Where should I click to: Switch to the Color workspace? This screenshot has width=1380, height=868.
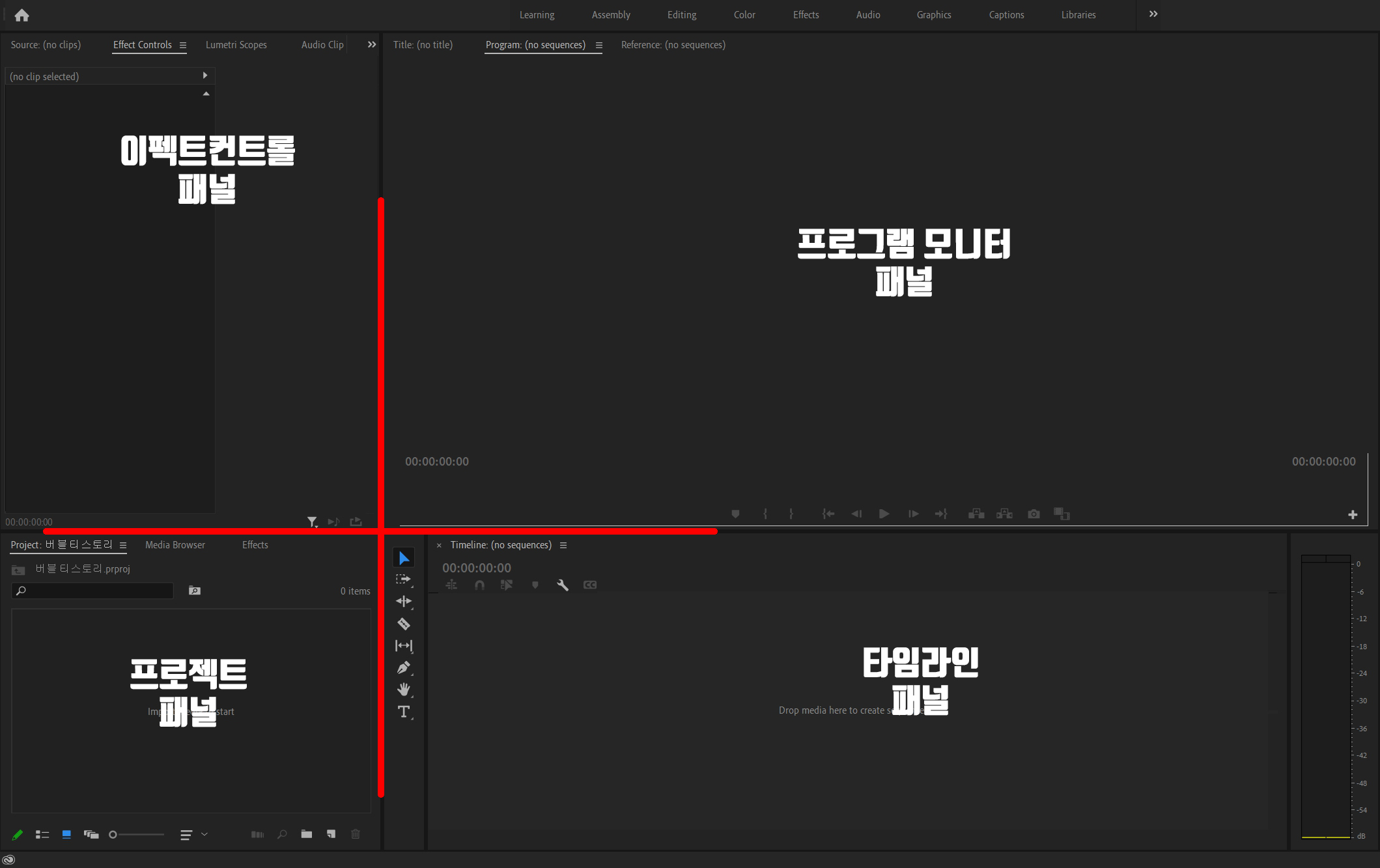click(744, 14)
